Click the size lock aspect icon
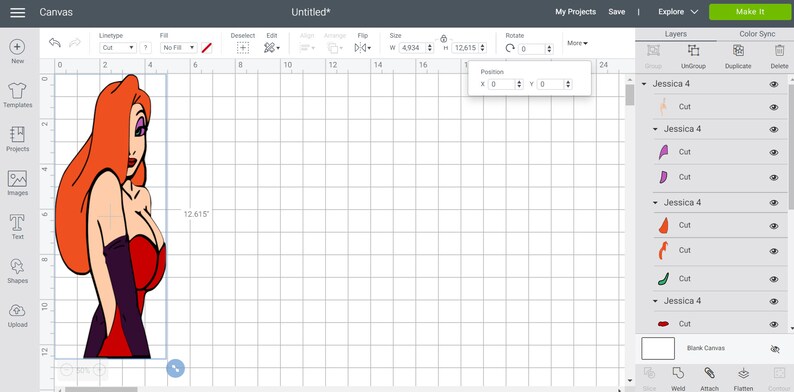The height and width of the screenshot is (392, 794). pyautogui.click(x=444, y=38)
